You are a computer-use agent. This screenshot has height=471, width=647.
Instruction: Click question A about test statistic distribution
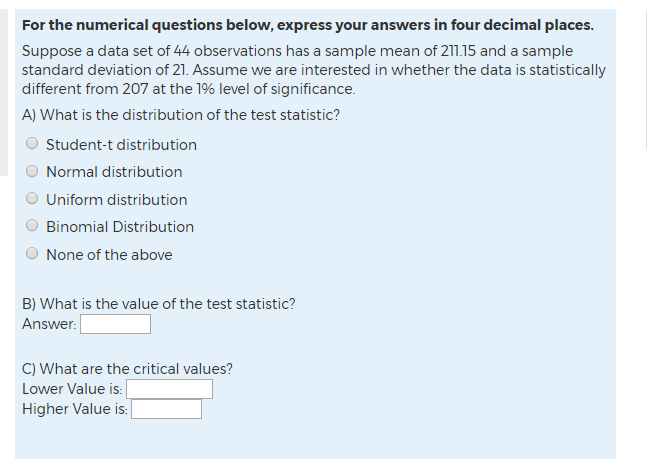[180, 114]
